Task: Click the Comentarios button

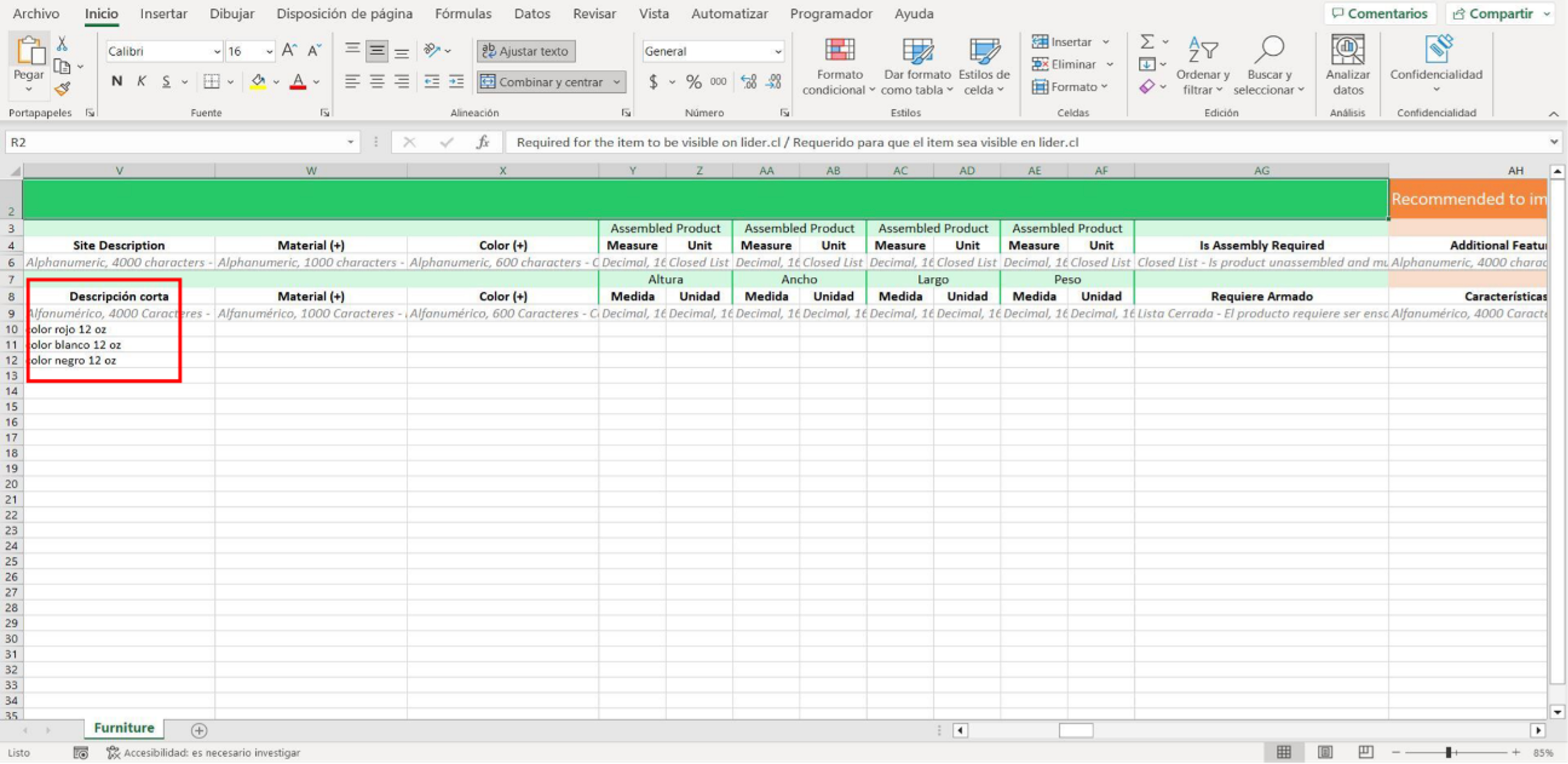Action: click(1379, 13)
